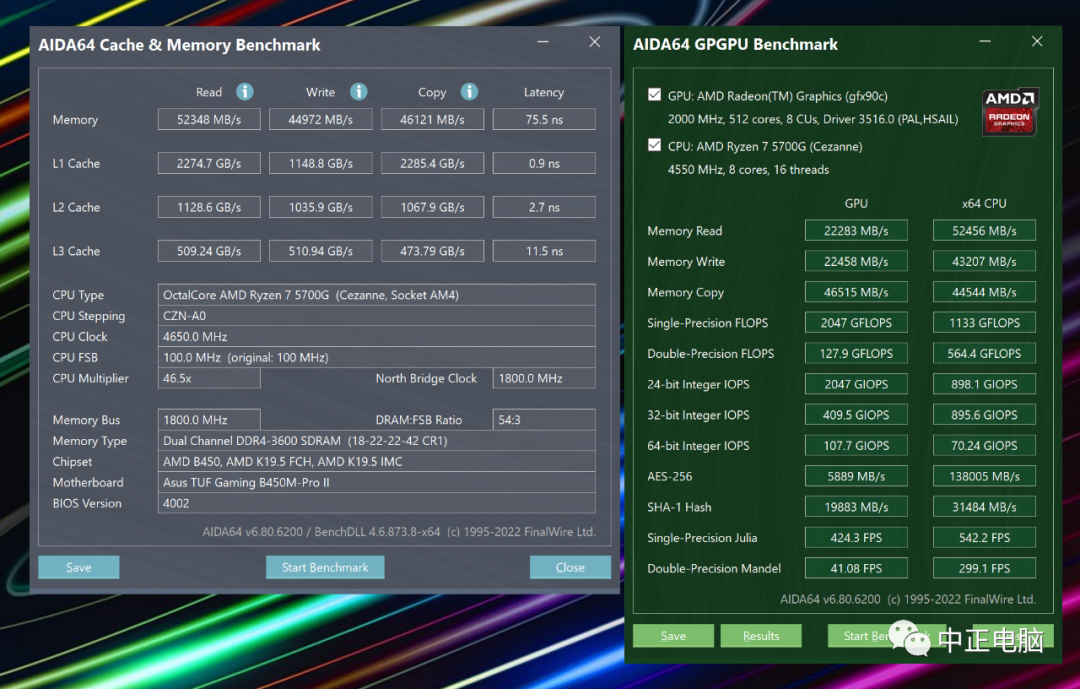Close the Cache & Memory Benchmark window

pos(594,42)
